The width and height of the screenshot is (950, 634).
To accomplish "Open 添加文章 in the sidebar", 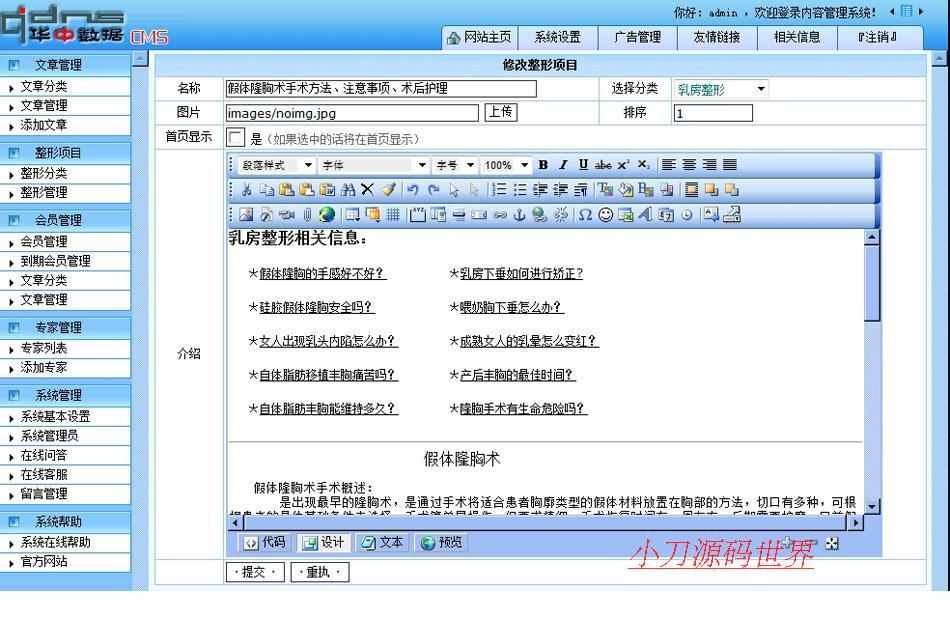I will point(44,125).
